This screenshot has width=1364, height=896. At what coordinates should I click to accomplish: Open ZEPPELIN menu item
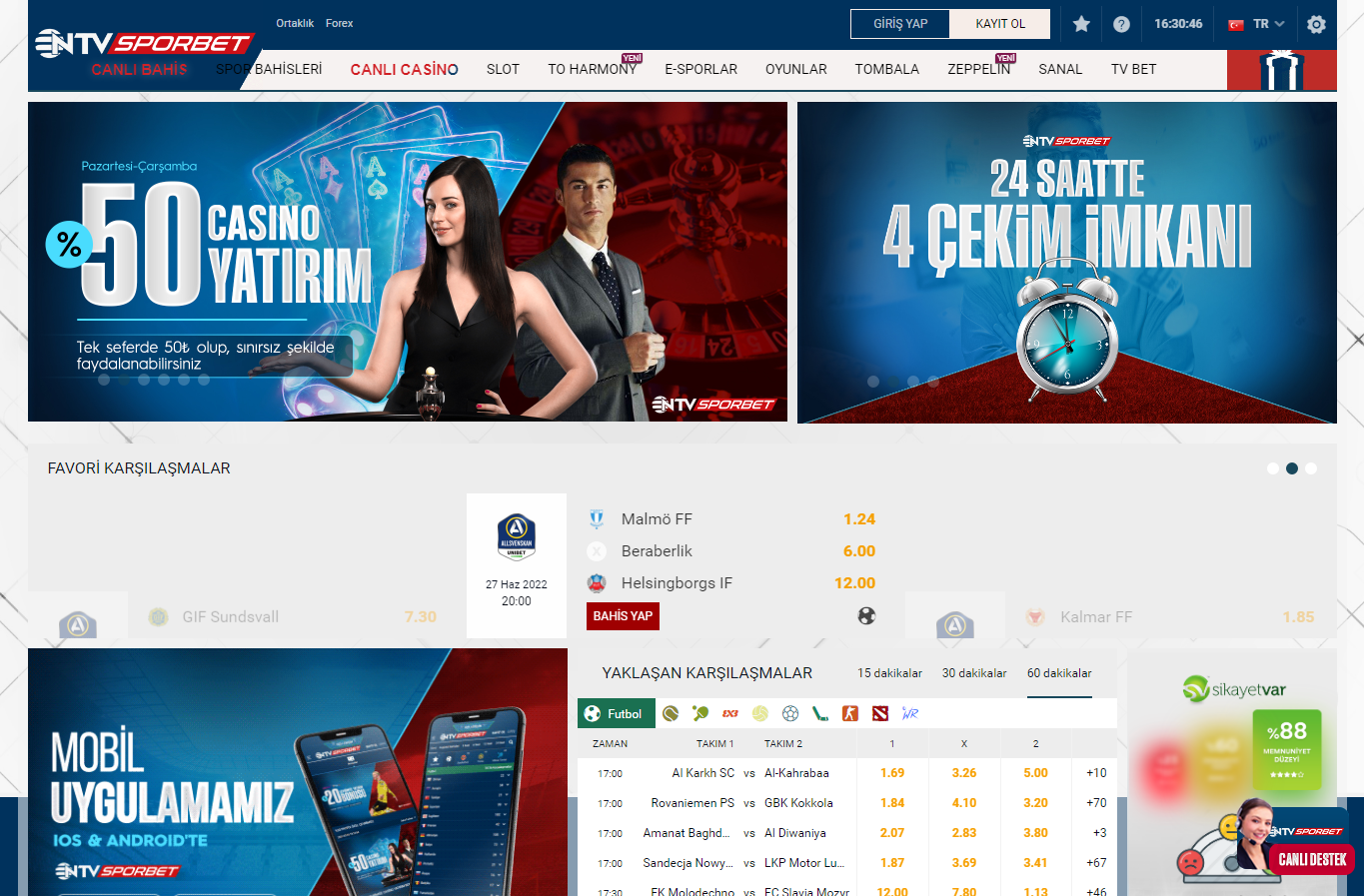click(978, 69)
